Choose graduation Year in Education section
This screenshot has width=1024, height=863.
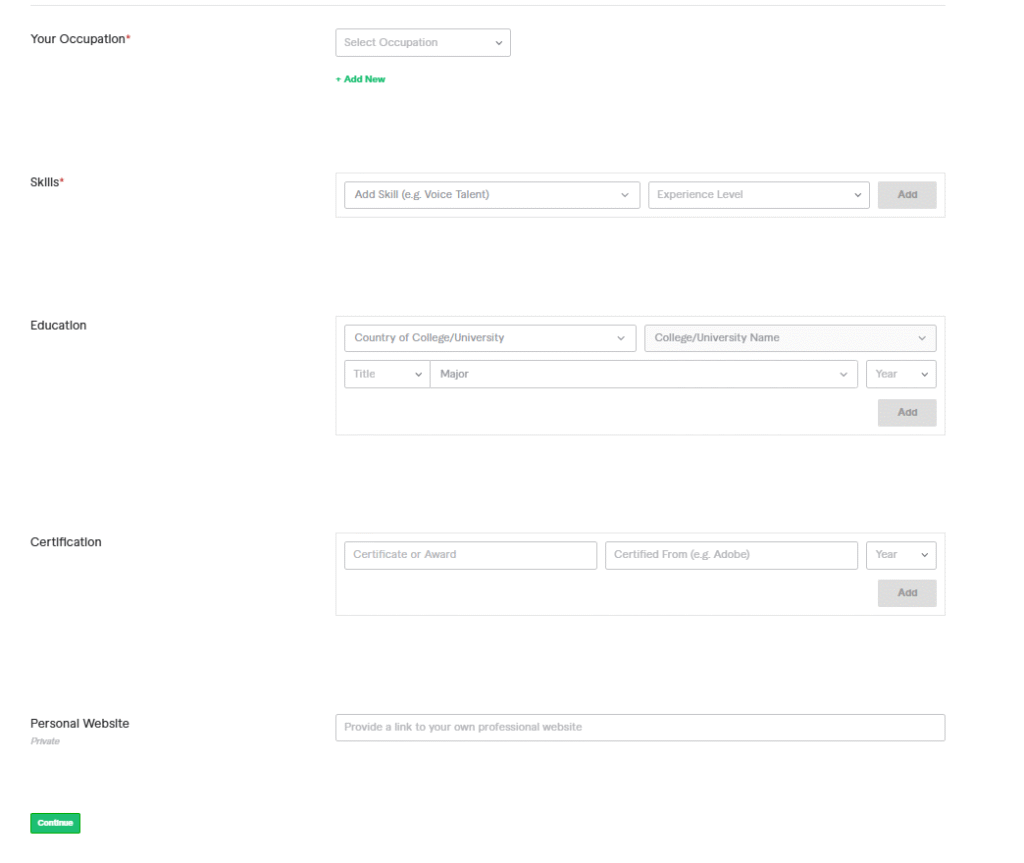(x=900, y=374)
